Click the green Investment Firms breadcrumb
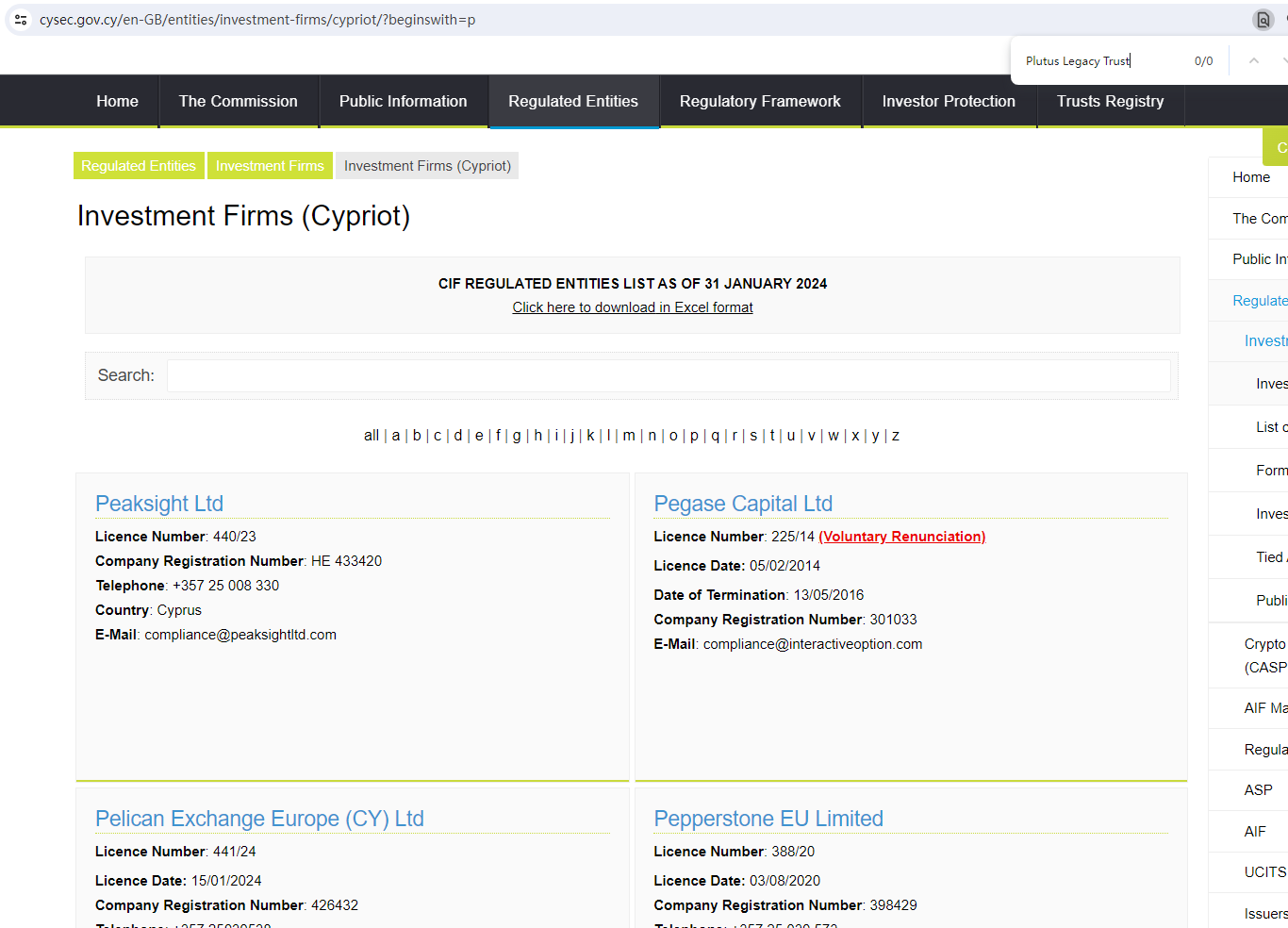The height and width of the screenshot is (928, 1288). click(270, 166)
